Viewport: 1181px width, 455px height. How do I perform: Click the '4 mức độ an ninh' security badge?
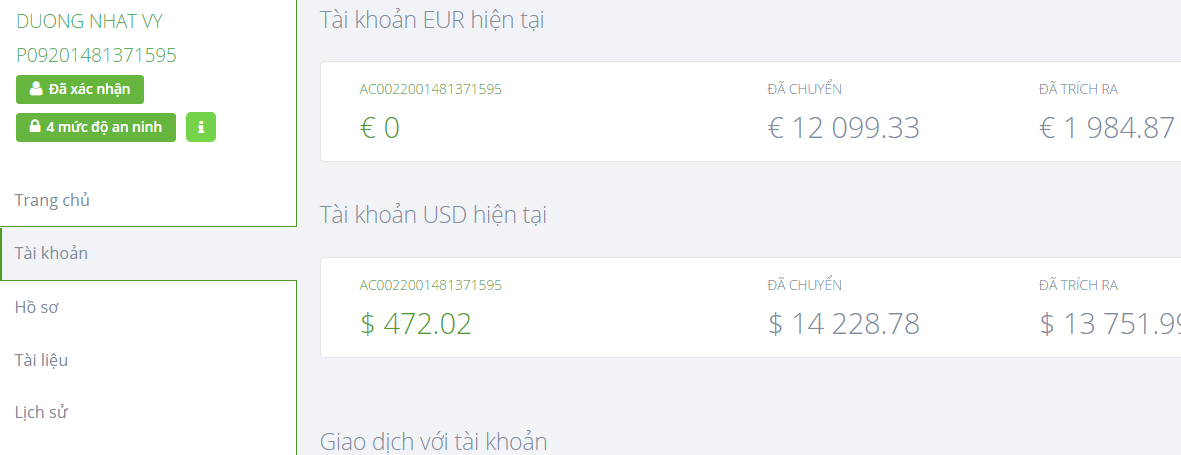(96, 127)
